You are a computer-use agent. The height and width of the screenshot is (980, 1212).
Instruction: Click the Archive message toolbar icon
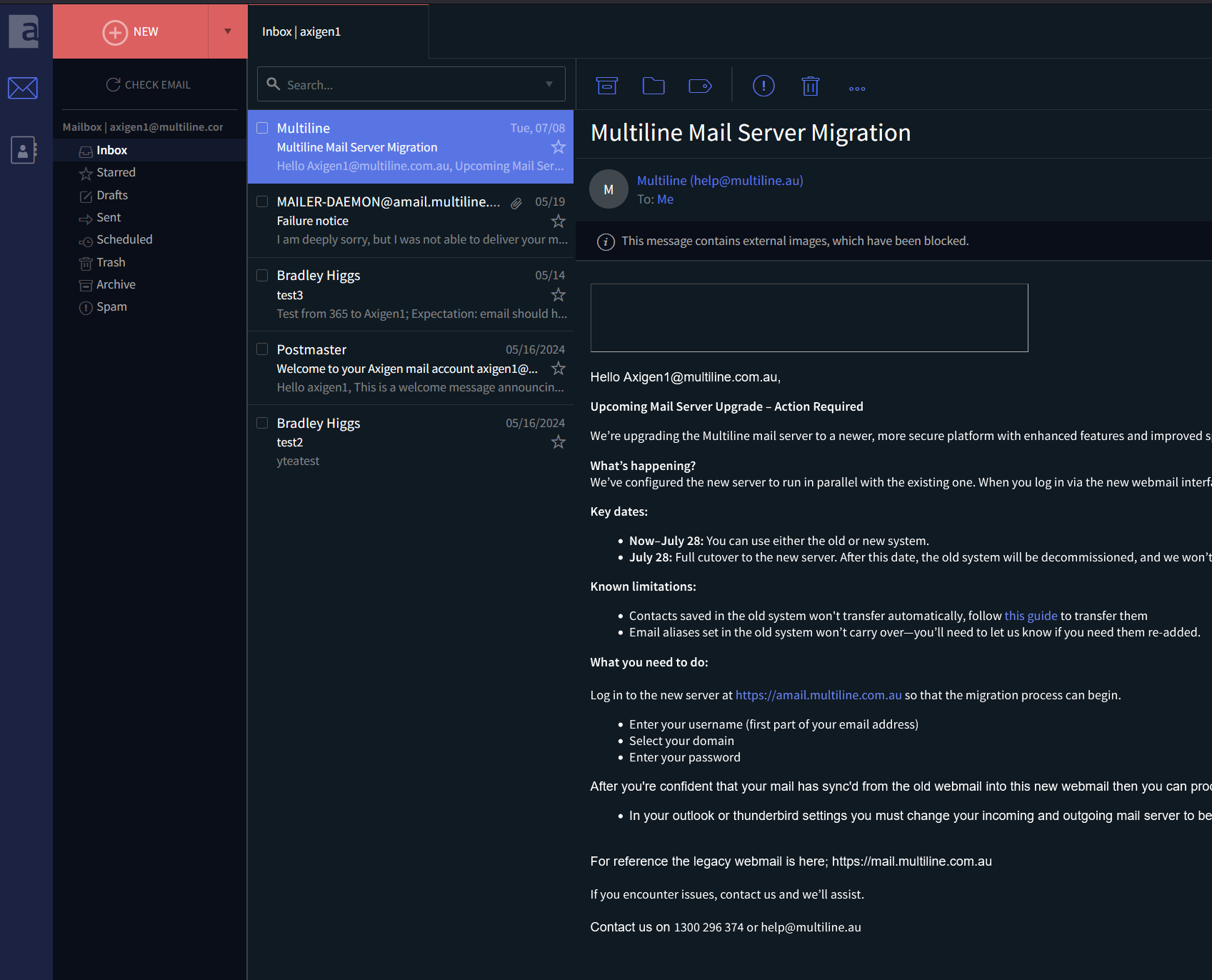[x=607, y=86]
